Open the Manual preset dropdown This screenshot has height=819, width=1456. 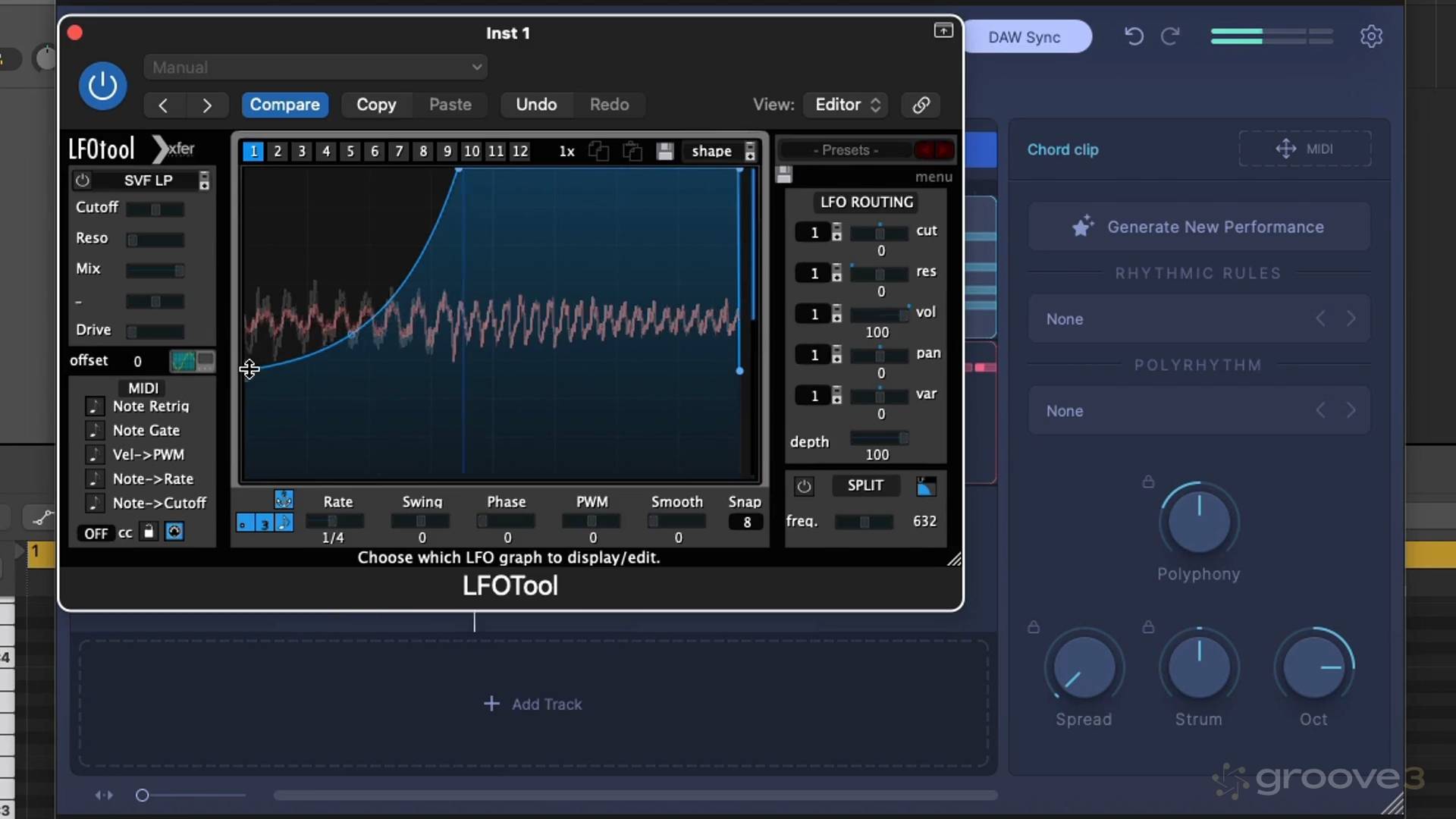click(x=315, y=67)
